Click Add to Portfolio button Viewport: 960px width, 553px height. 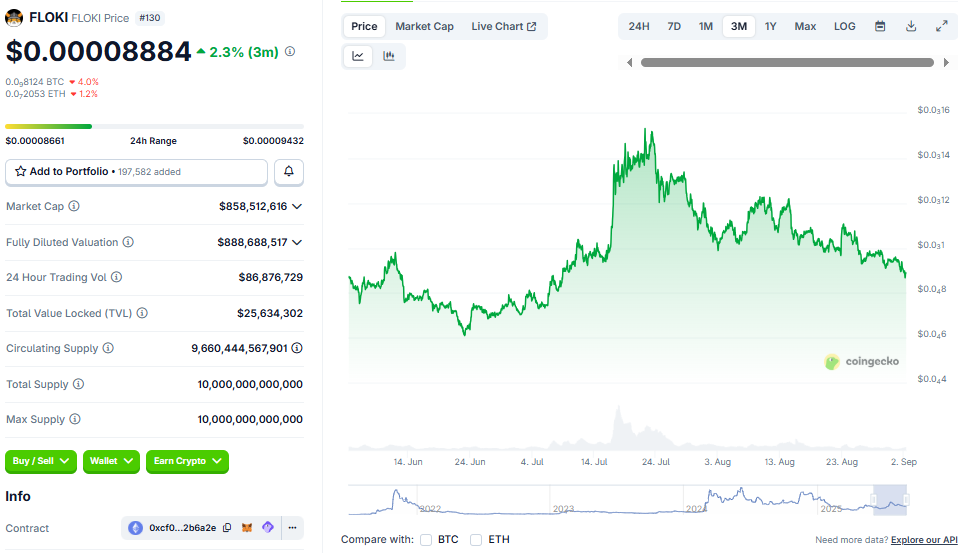point(137,172)
